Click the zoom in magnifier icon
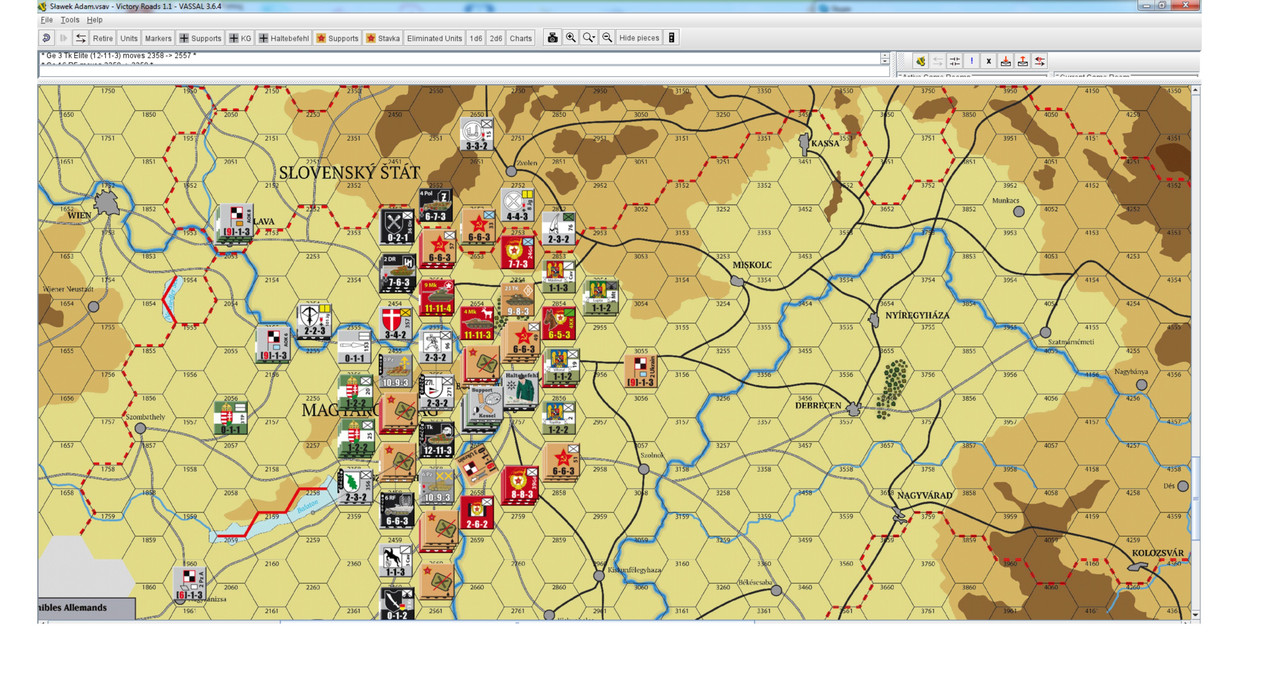Viewport: 1280px width, 693px height. (571, 38)
